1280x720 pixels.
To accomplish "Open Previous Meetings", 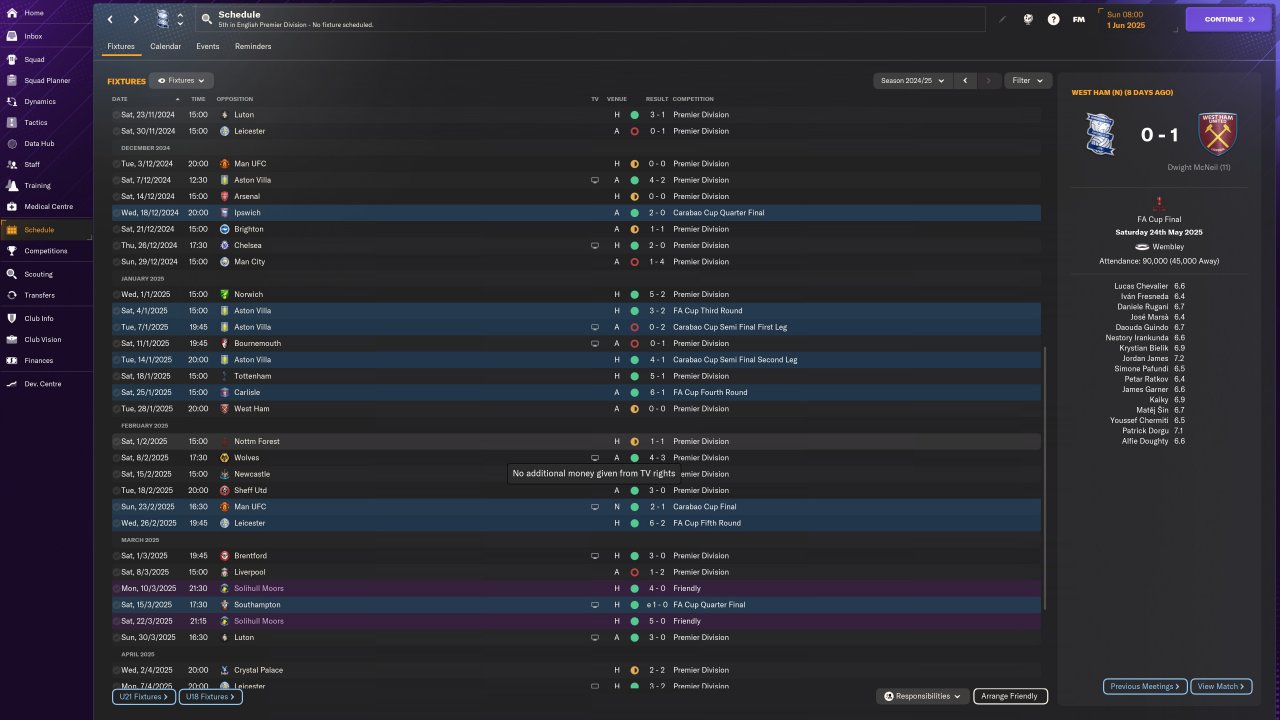I will pyautogui.click(x=1146, y=686).
